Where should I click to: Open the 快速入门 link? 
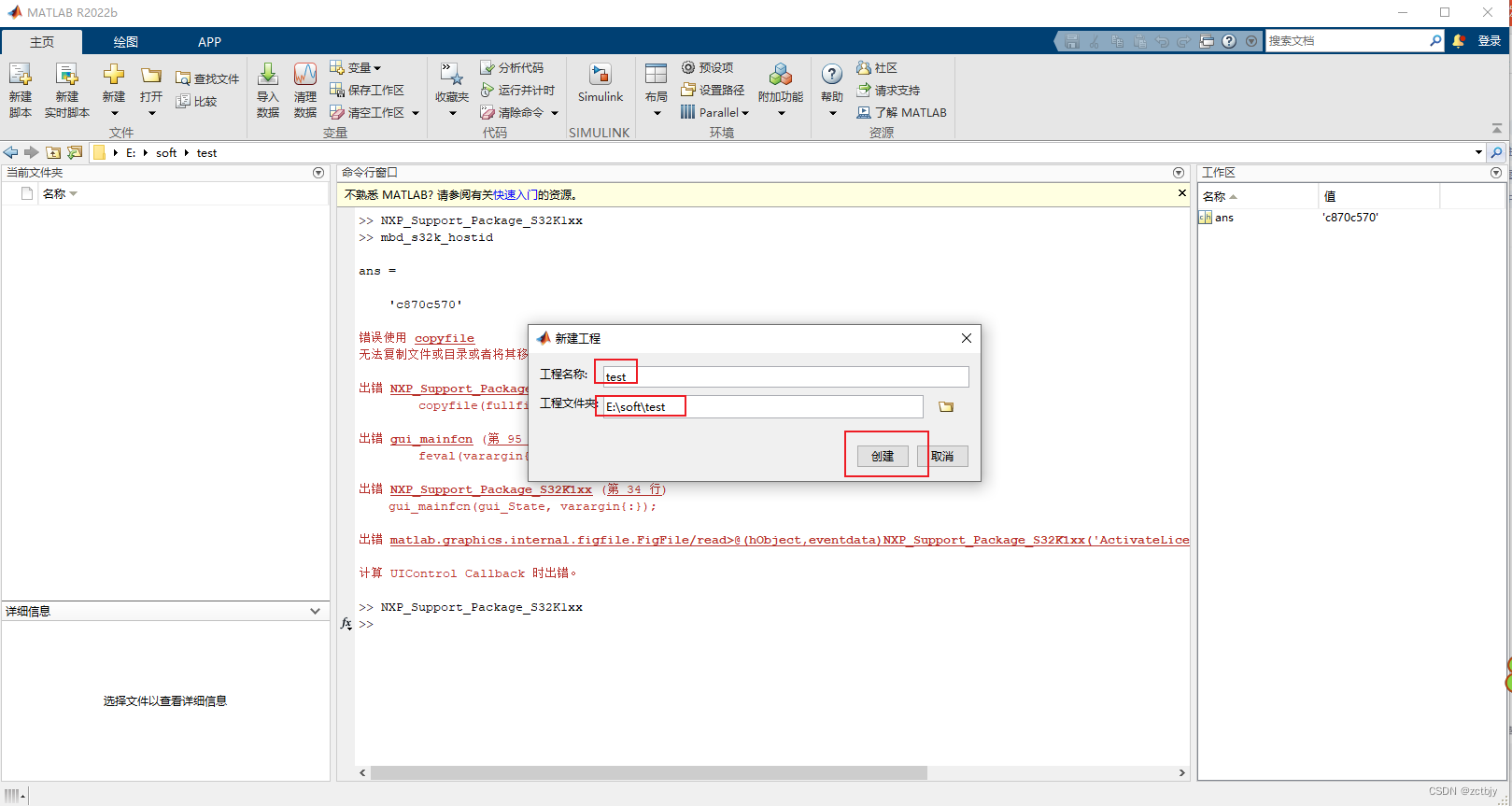[511, 194]
